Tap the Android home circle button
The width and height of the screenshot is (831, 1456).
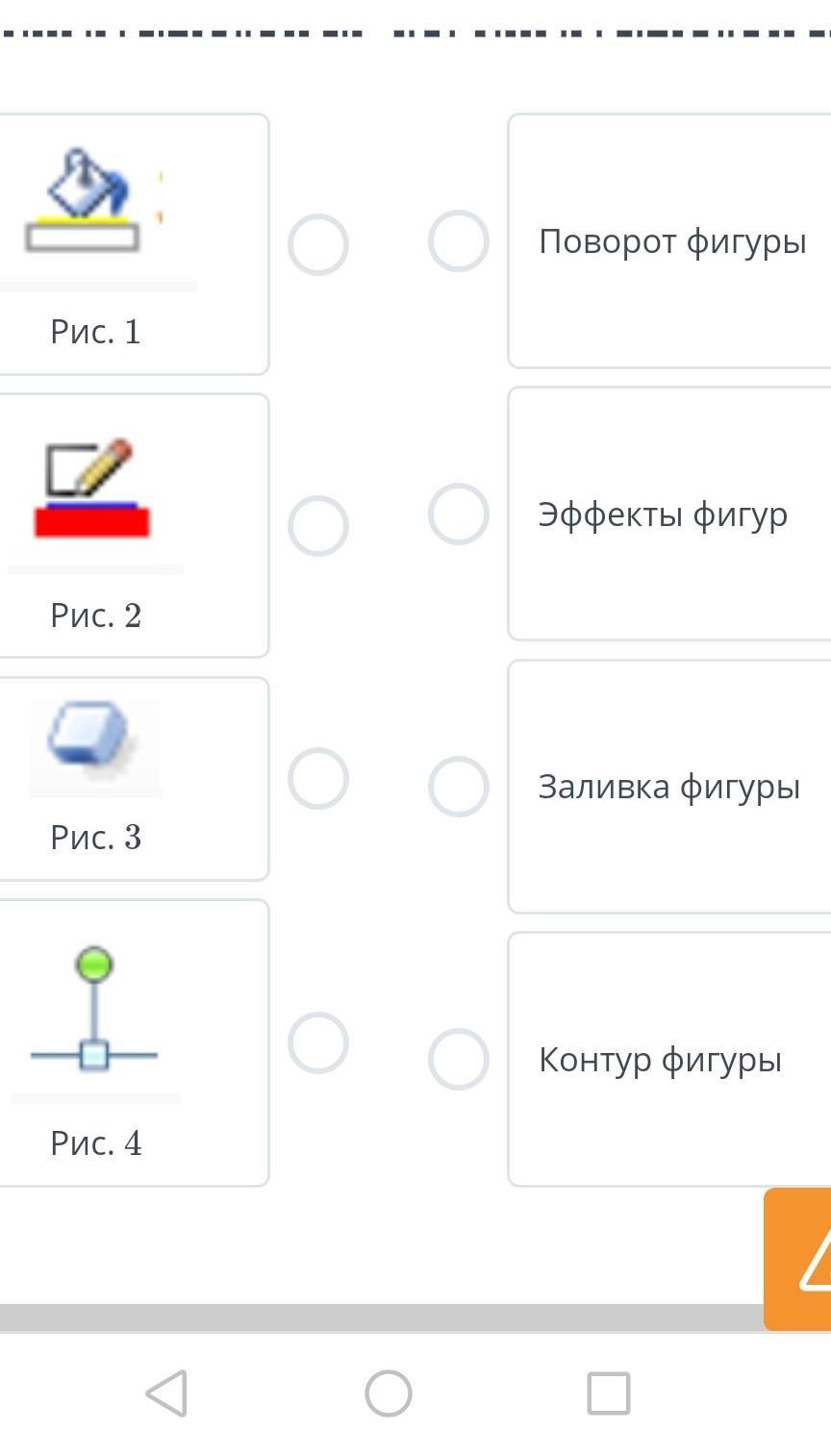pos(389,1393)
